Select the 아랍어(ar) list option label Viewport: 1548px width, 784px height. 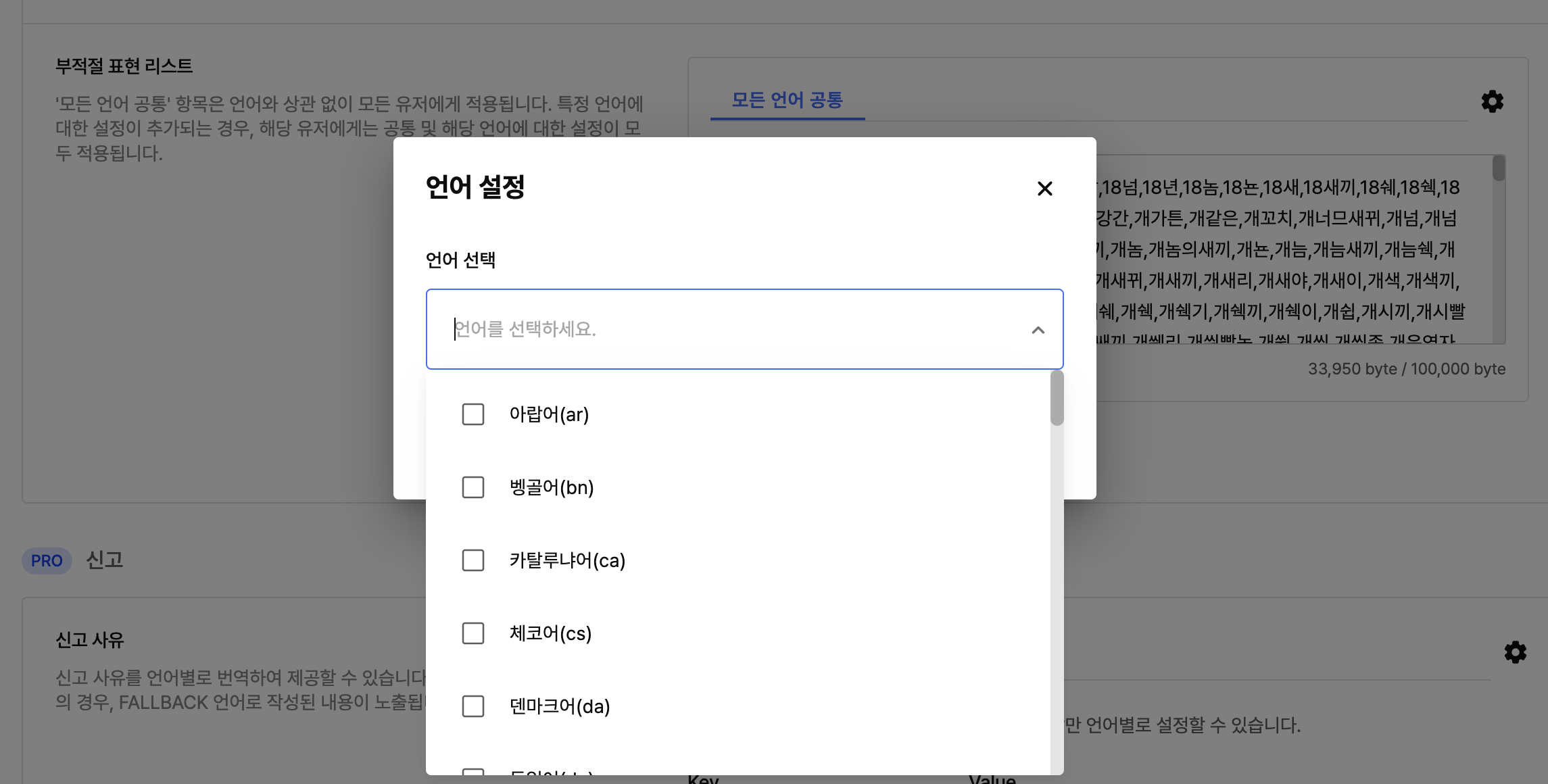point(549,414)
